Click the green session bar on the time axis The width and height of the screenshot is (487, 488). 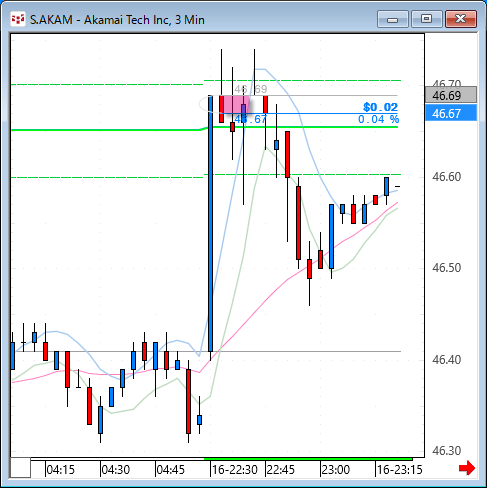pyautogui.click(x=308, y=459)
